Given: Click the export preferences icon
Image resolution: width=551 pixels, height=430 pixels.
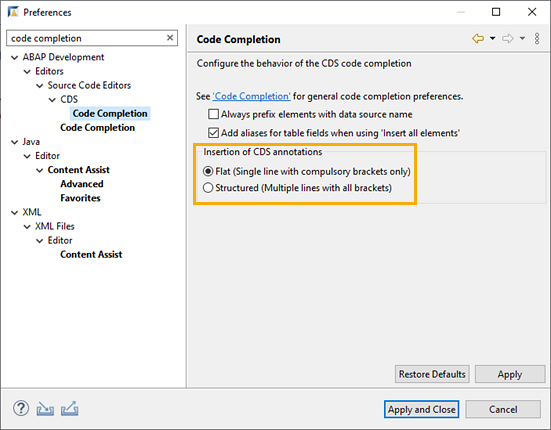Looking at the screenshot, I should point(70,409).
